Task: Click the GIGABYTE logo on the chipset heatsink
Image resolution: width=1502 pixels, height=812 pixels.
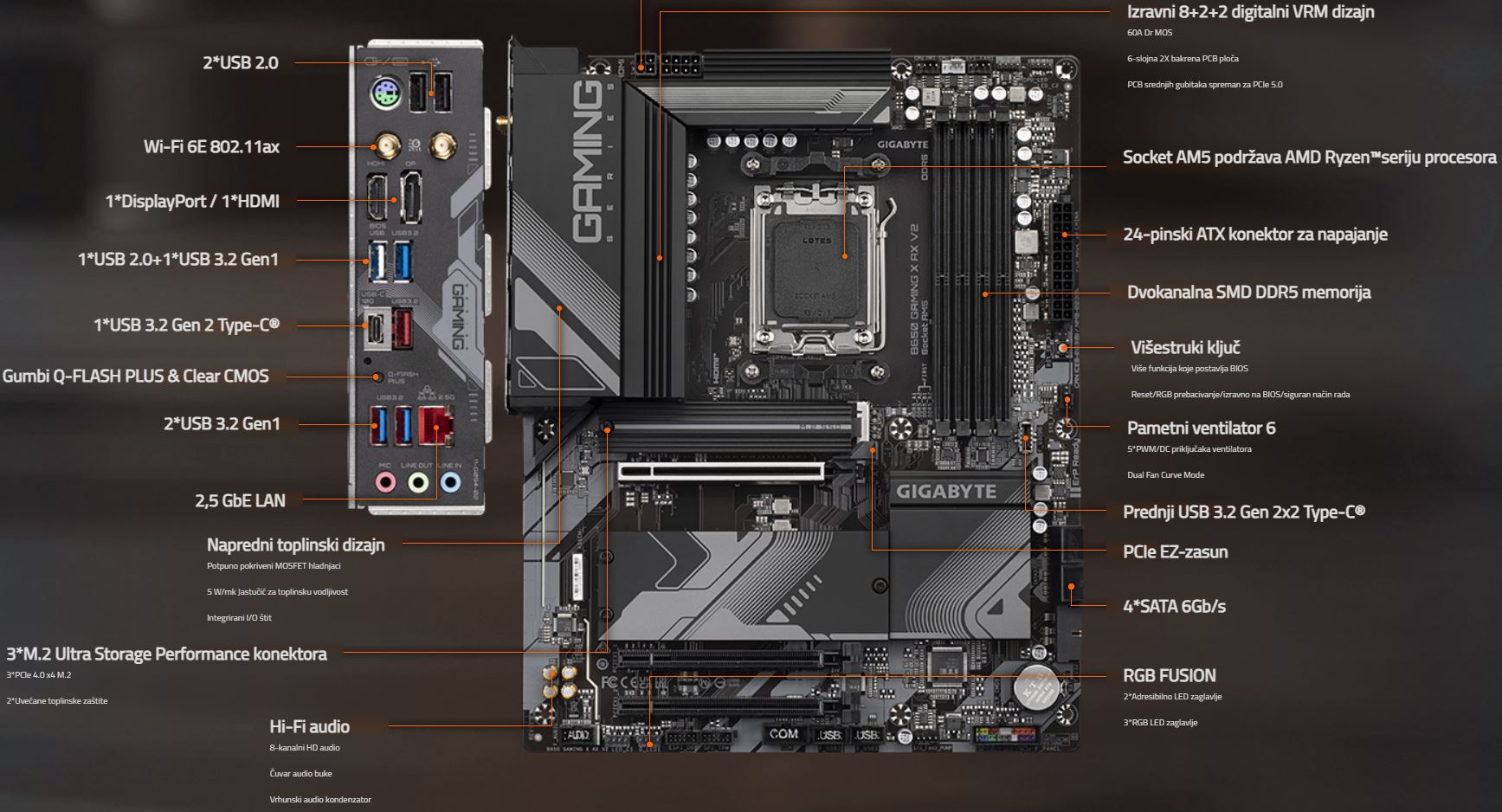Action: (945, 491)
